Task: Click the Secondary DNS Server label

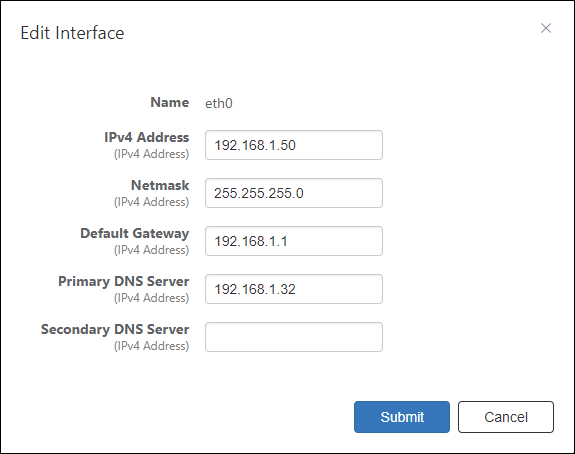Action: pos(115,329)
